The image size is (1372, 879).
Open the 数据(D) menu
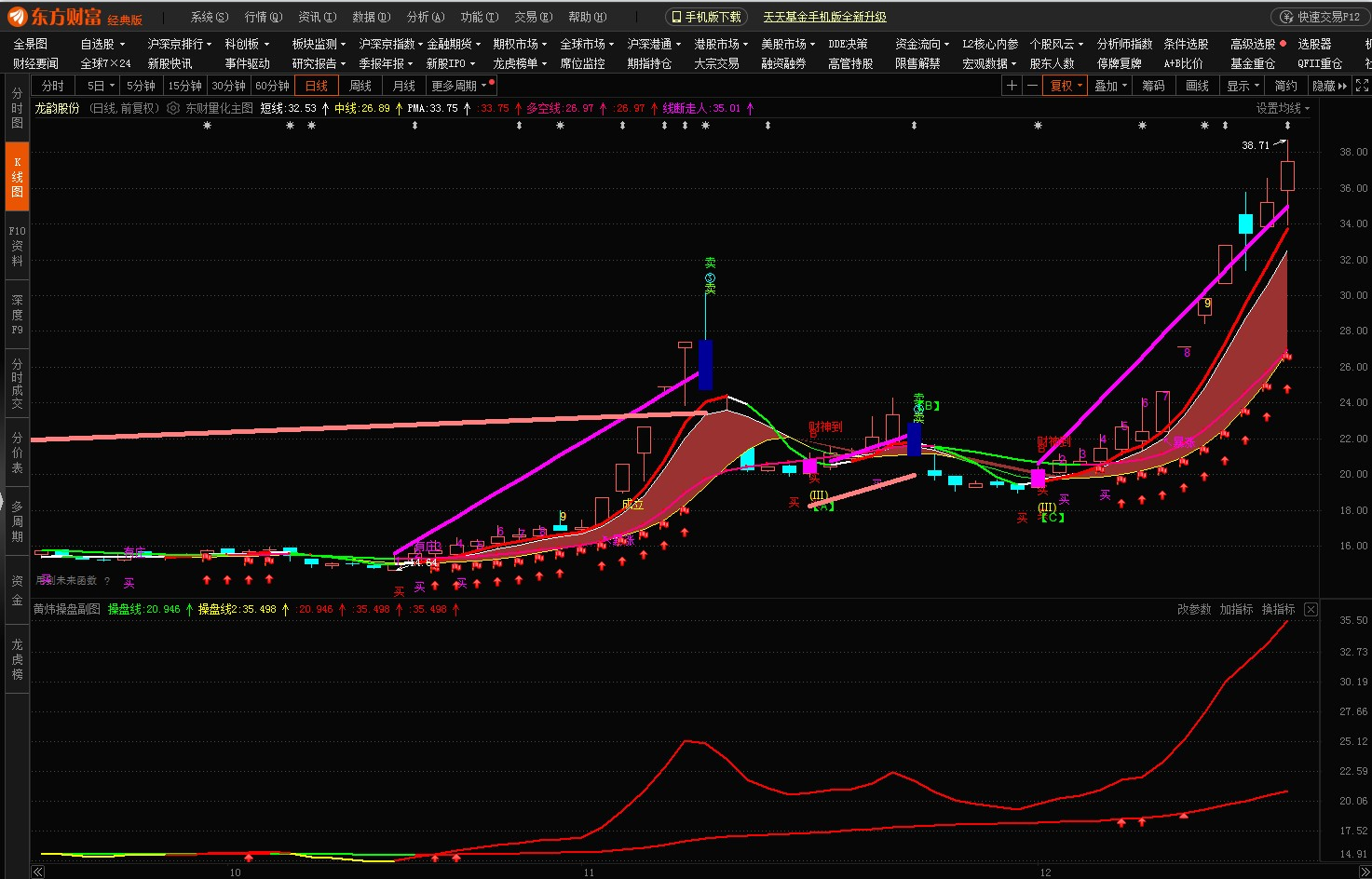(x=372, y=17)
